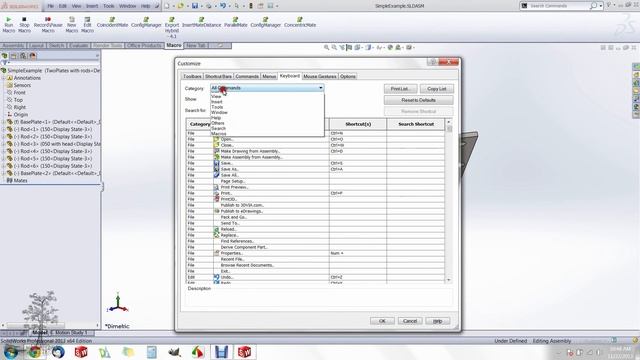Run the ConcentricMate macro
640x360 pixels.
tap(300, 22)
